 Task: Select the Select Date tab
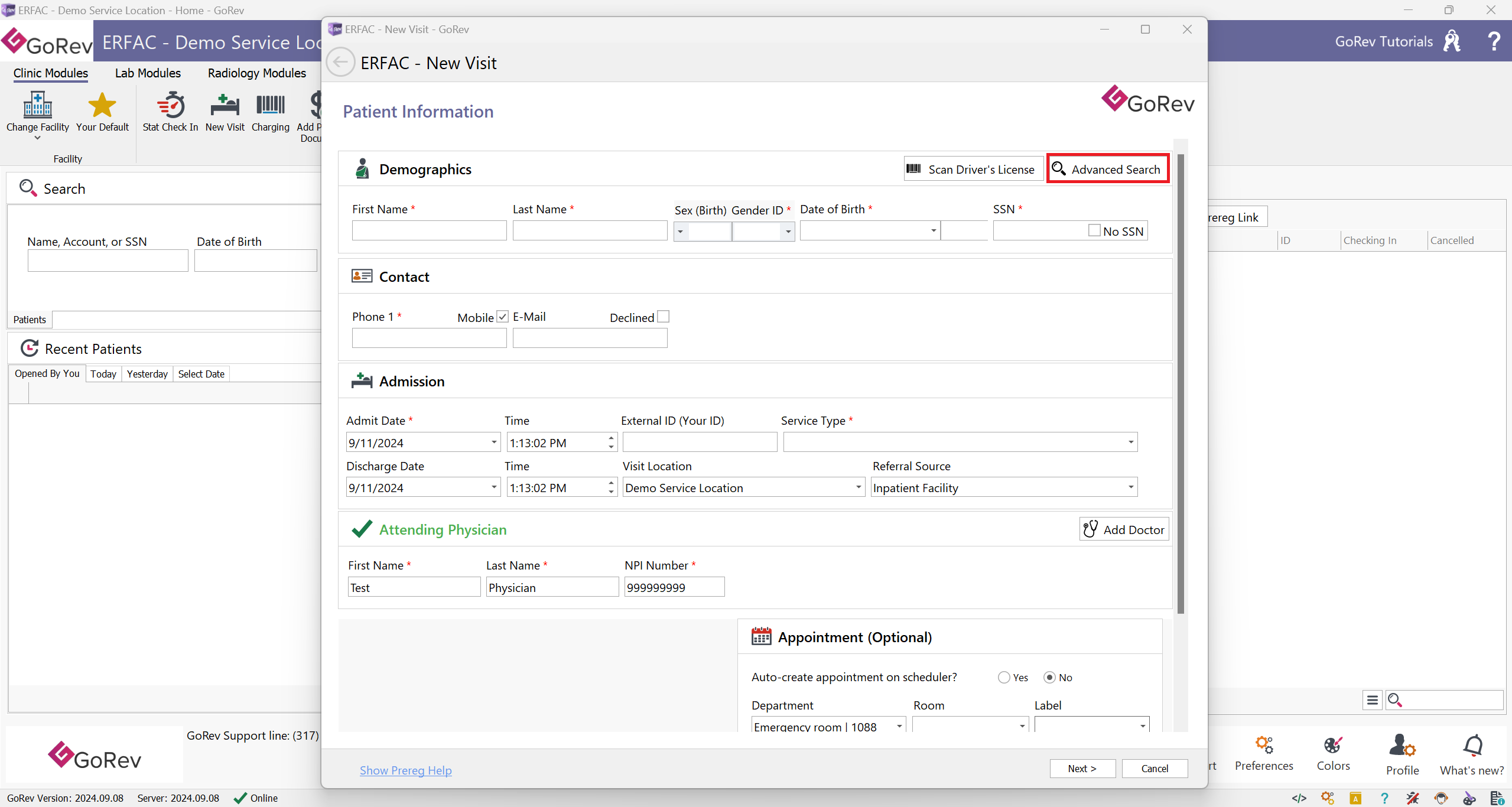pos(201,374)
